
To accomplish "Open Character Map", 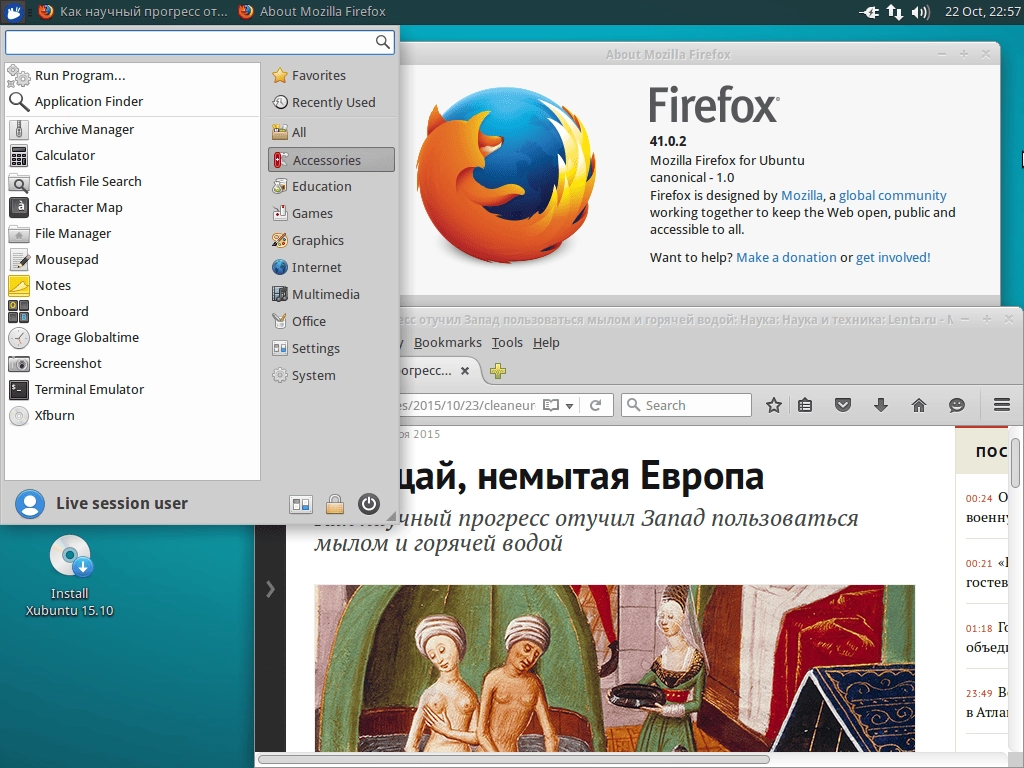I will pos(133,208).
